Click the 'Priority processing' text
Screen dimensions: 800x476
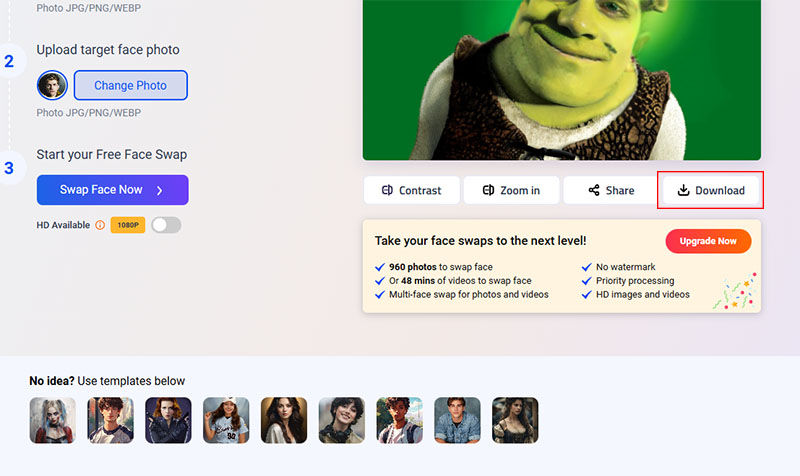635,281
